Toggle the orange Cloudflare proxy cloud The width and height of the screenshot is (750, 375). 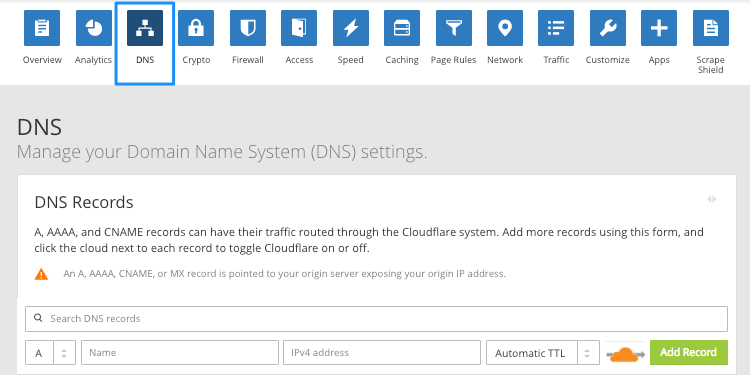click(x=625, y=354)
